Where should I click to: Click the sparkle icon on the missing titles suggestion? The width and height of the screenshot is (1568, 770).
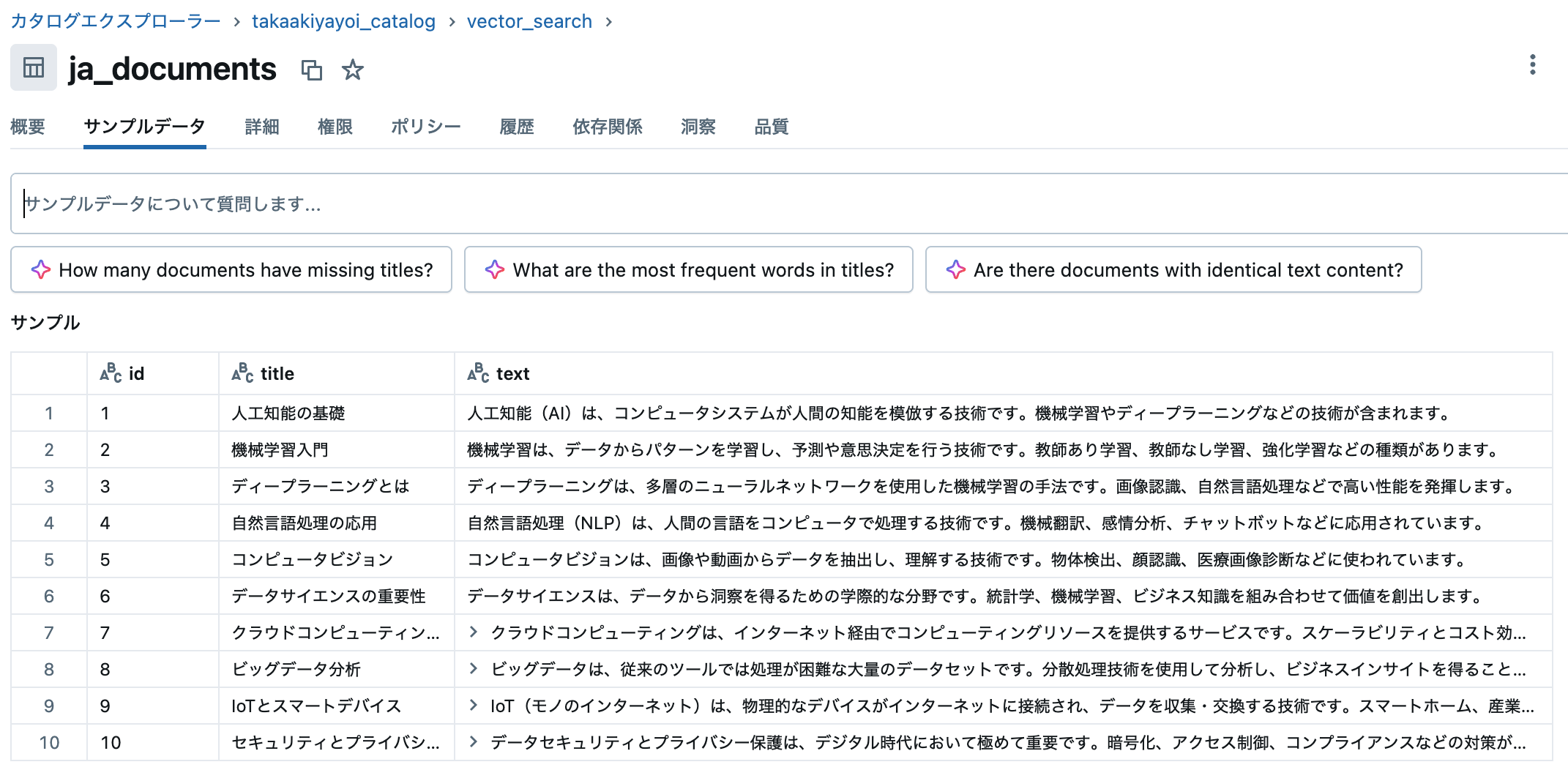coord(42,269)
